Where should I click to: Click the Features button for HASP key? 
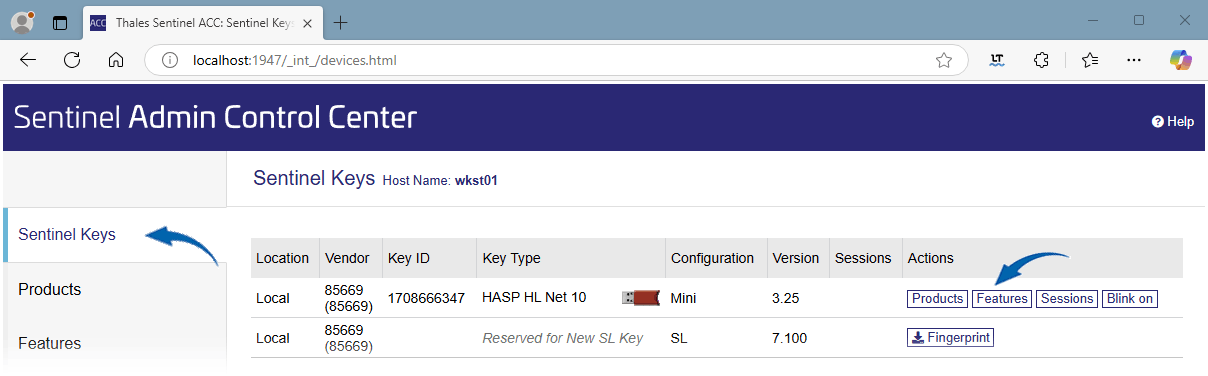(1002, 299)
